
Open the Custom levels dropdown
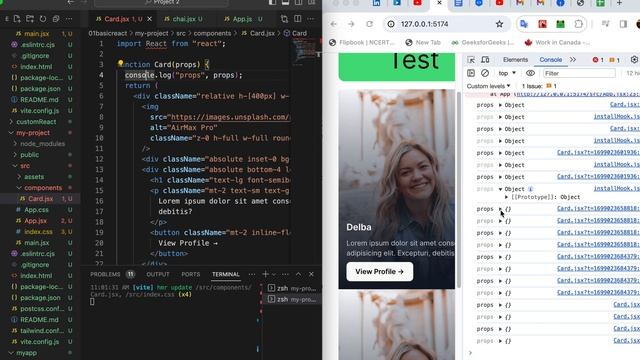click(489, 86)
